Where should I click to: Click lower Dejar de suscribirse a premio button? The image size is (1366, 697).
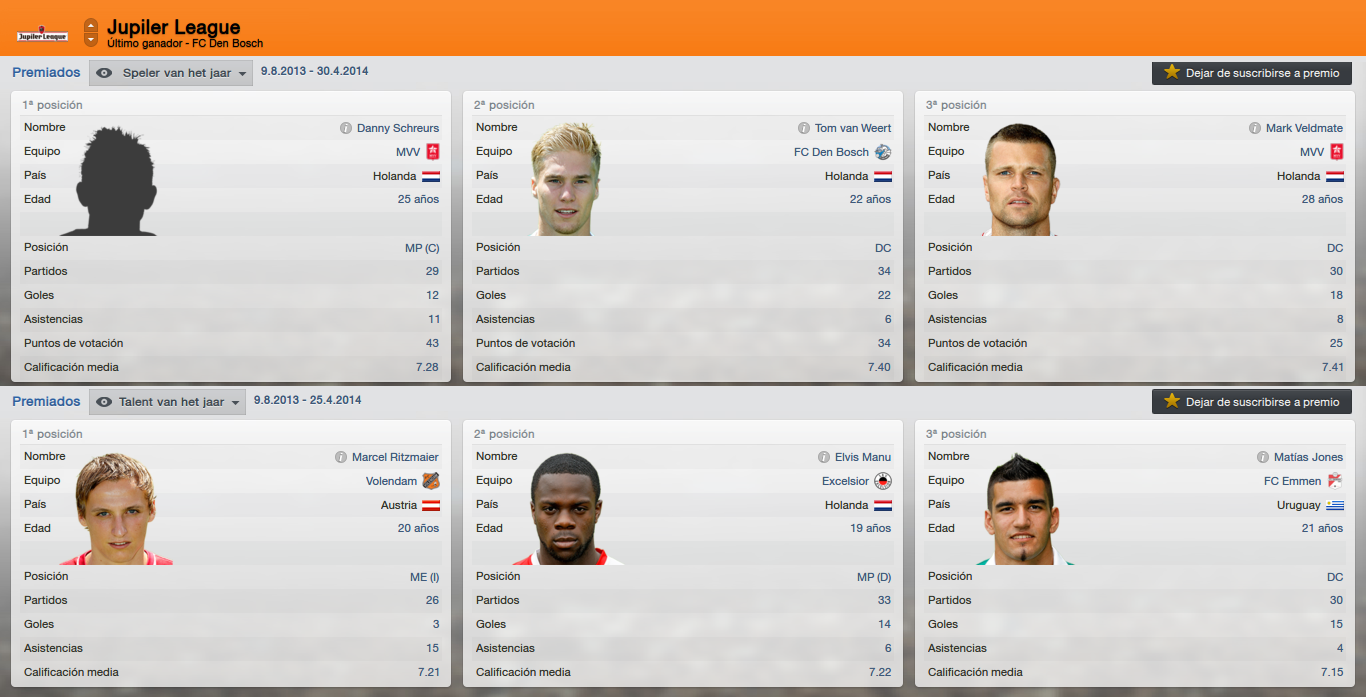[1252, 402]
